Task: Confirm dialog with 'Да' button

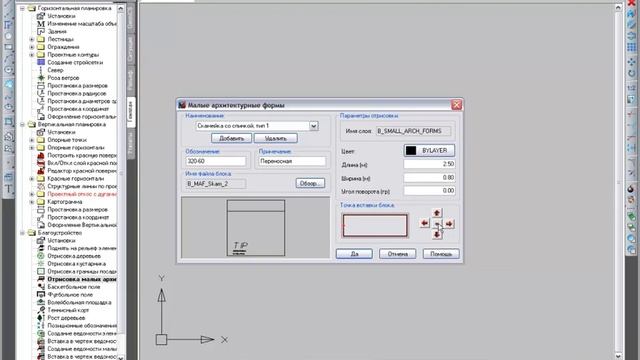Action: point(354,253)
